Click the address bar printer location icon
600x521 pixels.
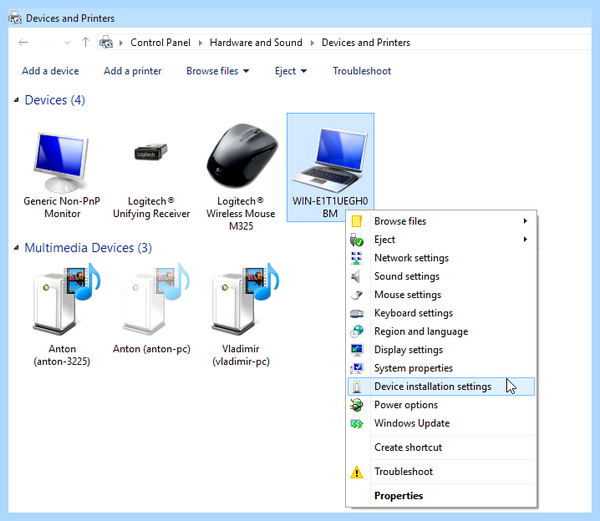106,42
